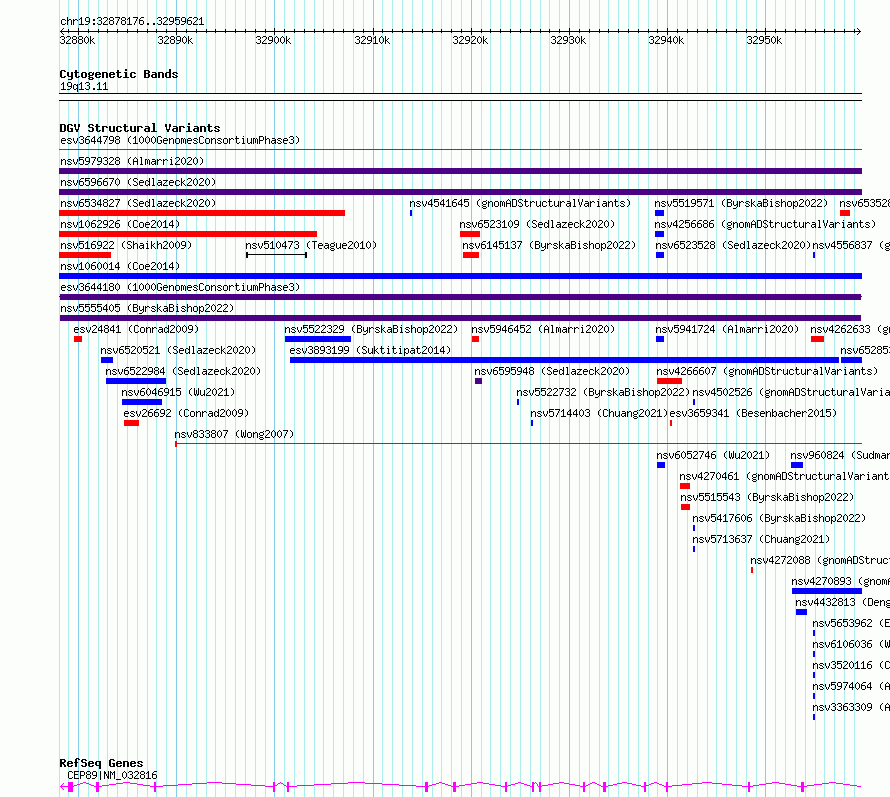
Task: Select nsv6523528 (Sedlazeck2020) label
Action: [733, 245]
